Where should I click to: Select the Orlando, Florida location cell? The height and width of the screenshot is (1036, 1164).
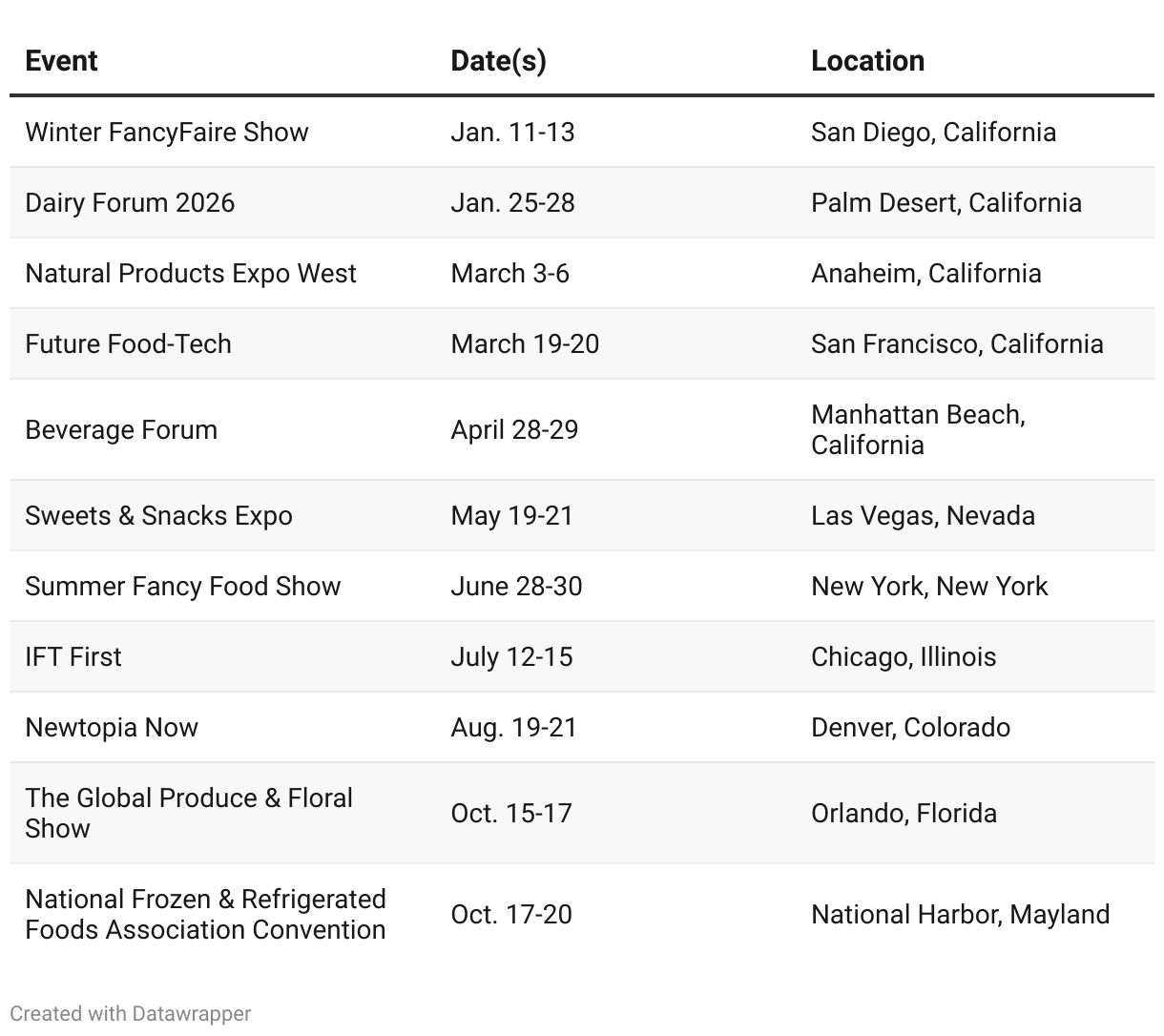point(904,813)
